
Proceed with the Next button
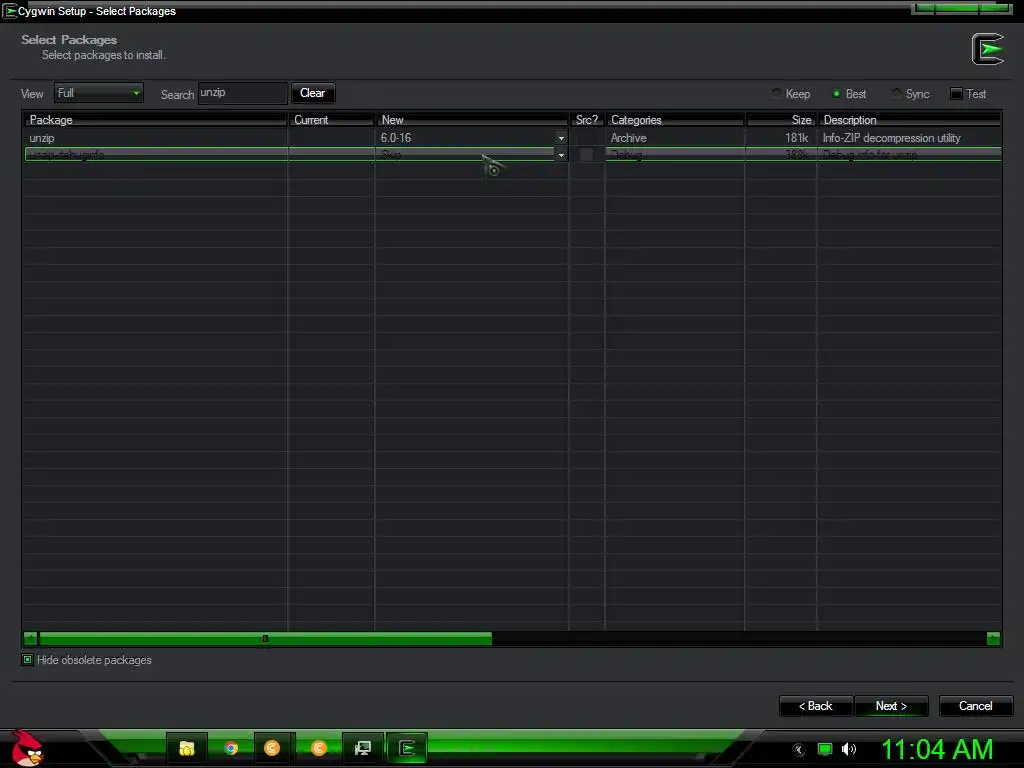pos(891,706)
